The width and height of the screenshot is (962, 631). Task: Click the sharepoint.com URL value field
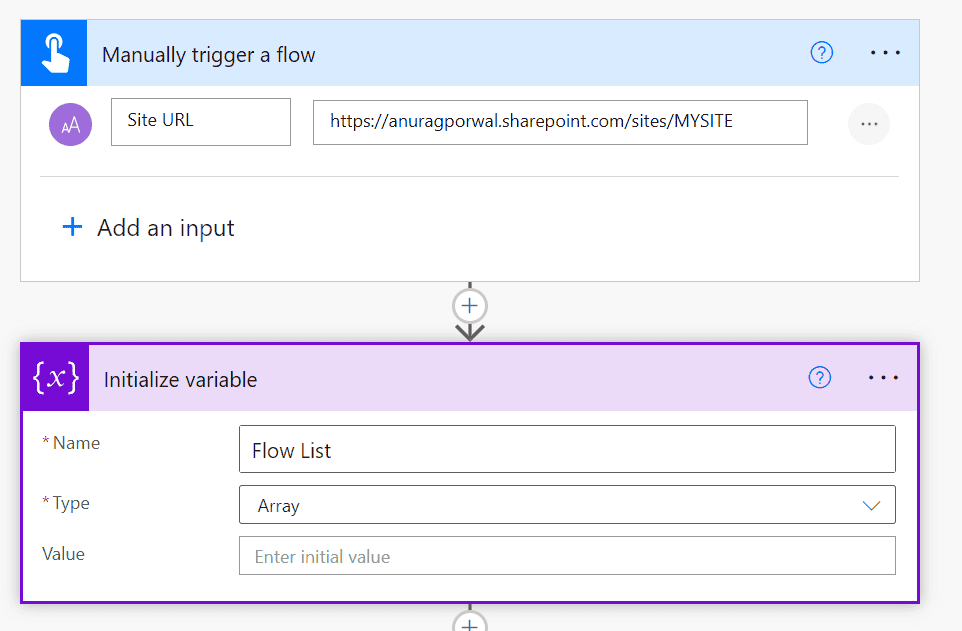coord(560,121)
